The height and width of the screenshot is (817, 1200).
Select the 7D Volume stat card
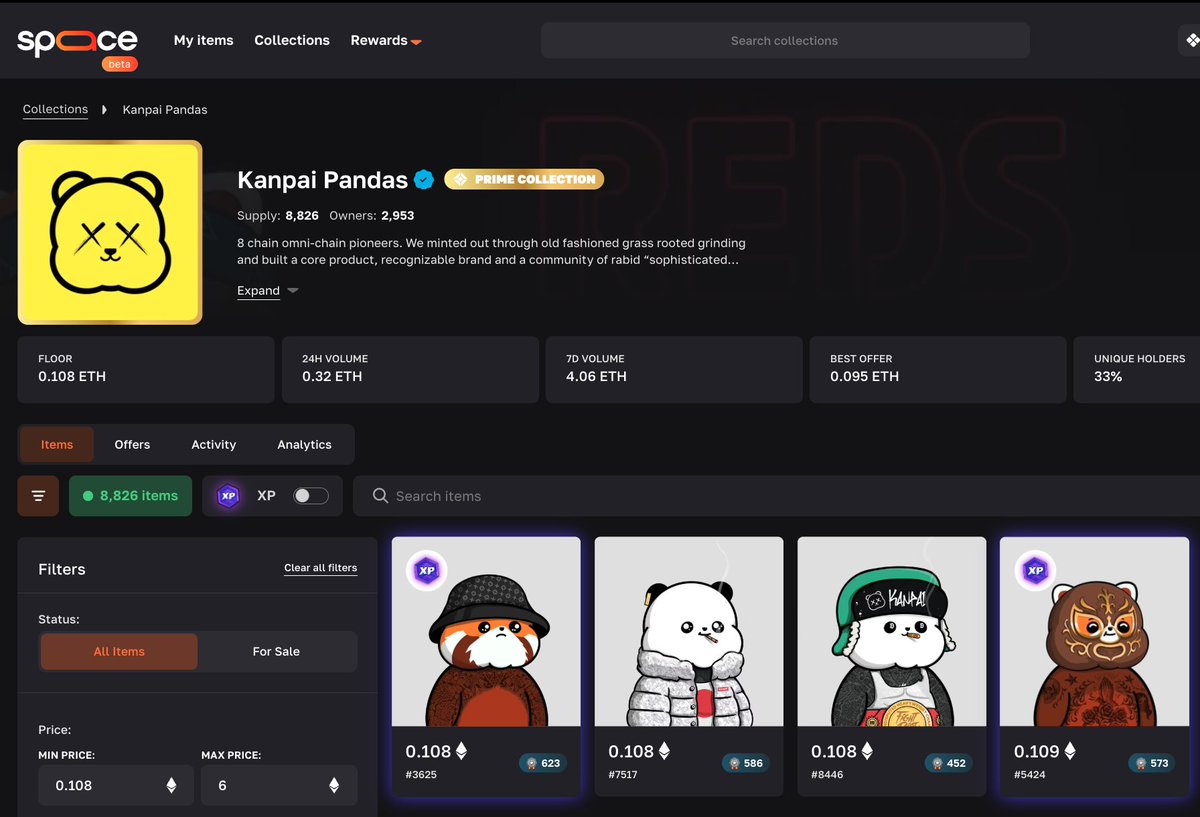click(x=674, y=369)
